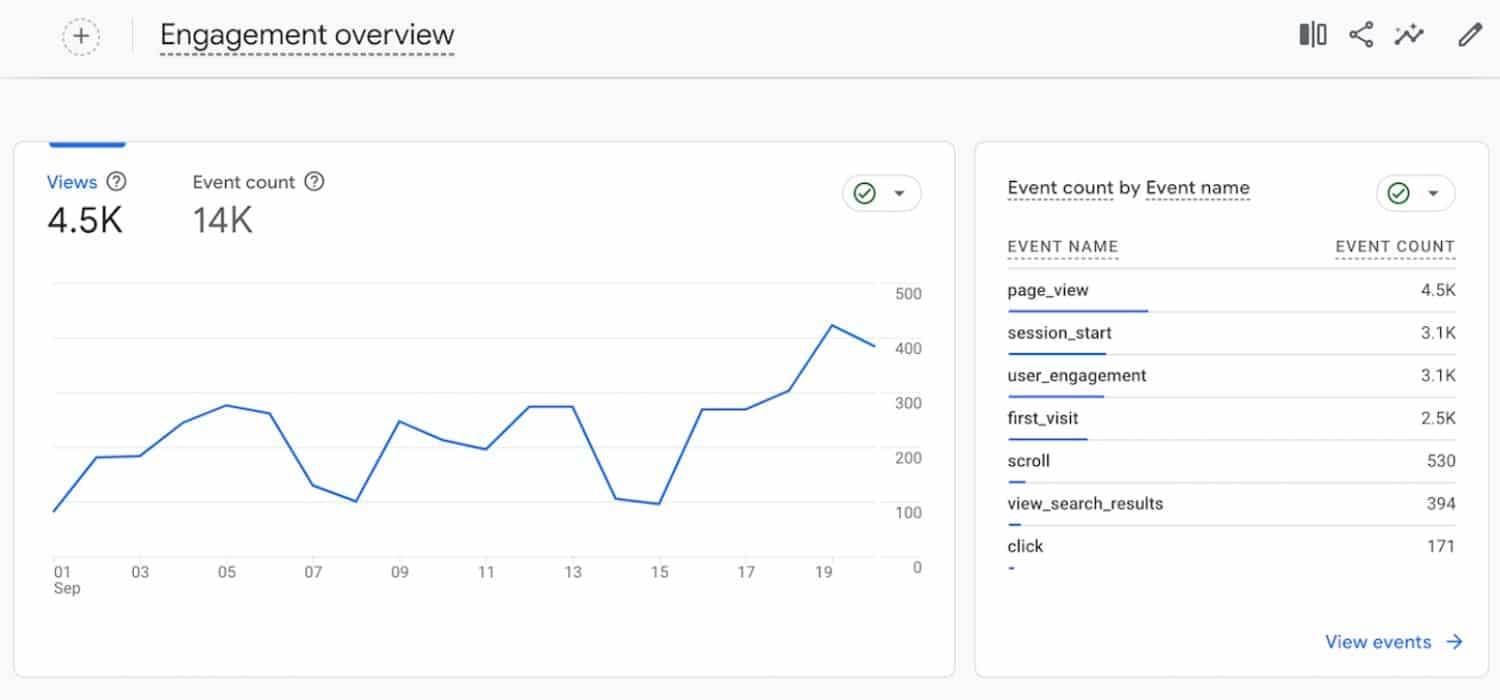Screen dimensions: 1500x700
Task: Click the EVENT NAME column header
Action: [x=1063, y=247]
